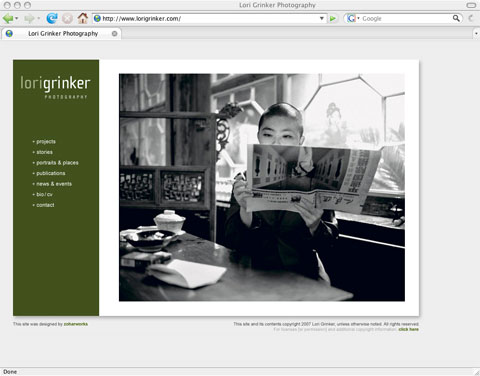Click the site globe icon in the address bar
The width and height of the screenshot is (480, 376).
[97, 18]
